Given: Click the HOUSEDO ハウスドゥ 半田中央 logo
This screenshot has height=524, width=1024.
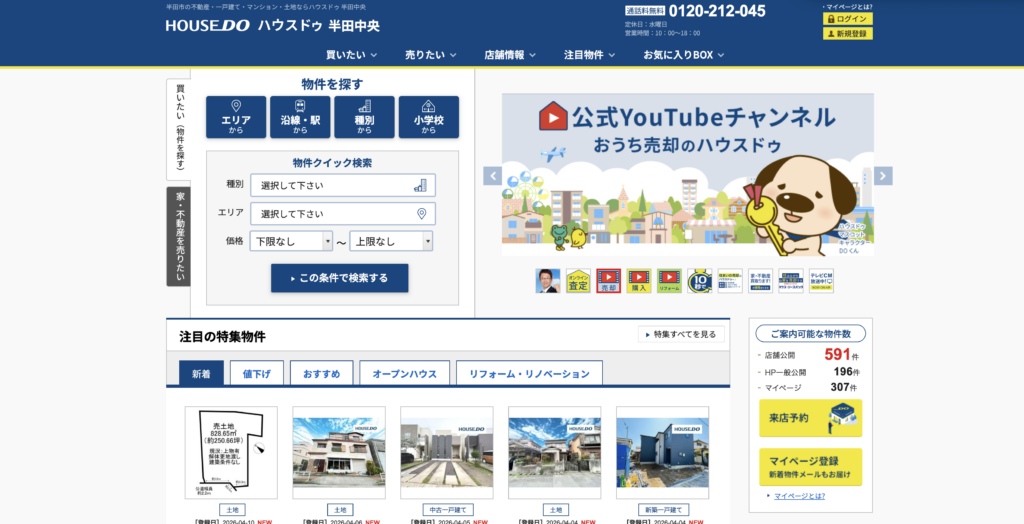Looking at the screenshot, I should [x=272, y=26].
